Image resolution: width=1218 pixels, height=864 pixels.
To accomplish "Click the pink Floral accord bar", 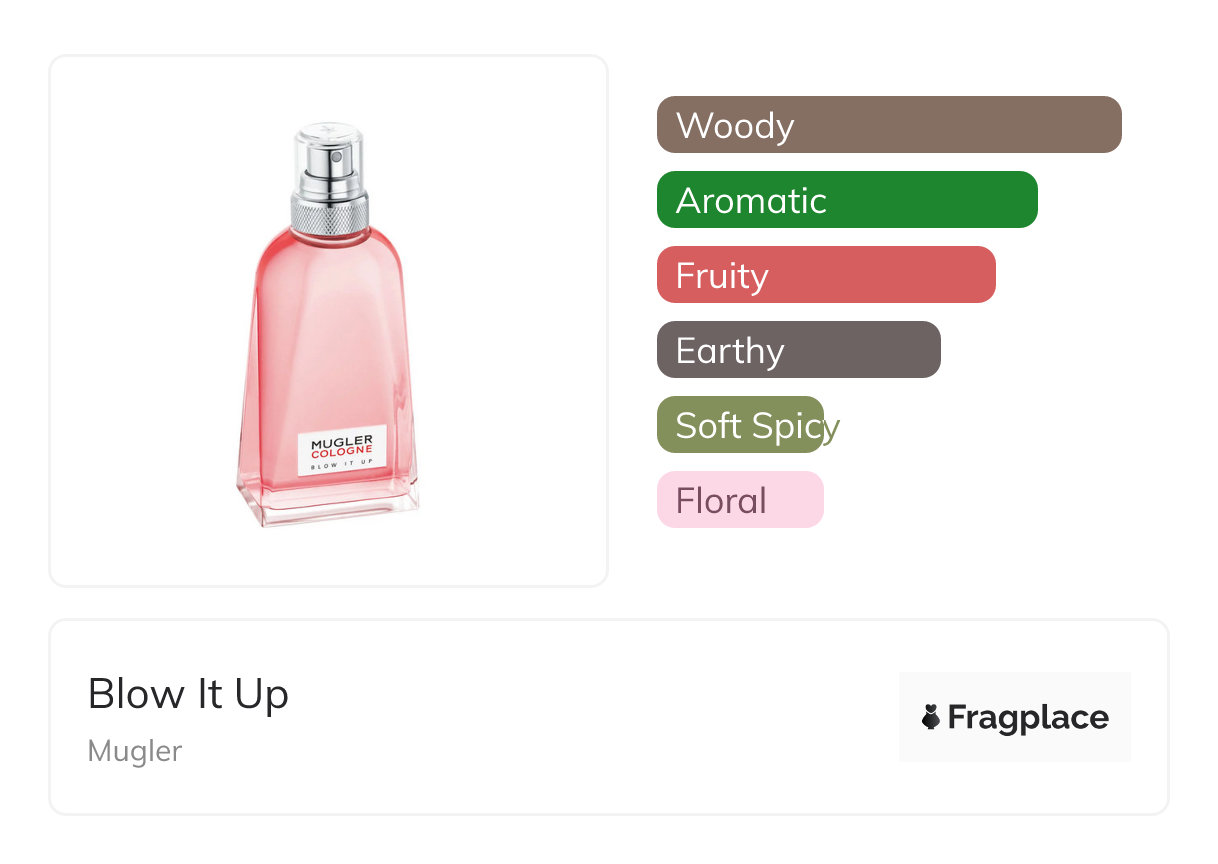I will [x=740, y=500].
